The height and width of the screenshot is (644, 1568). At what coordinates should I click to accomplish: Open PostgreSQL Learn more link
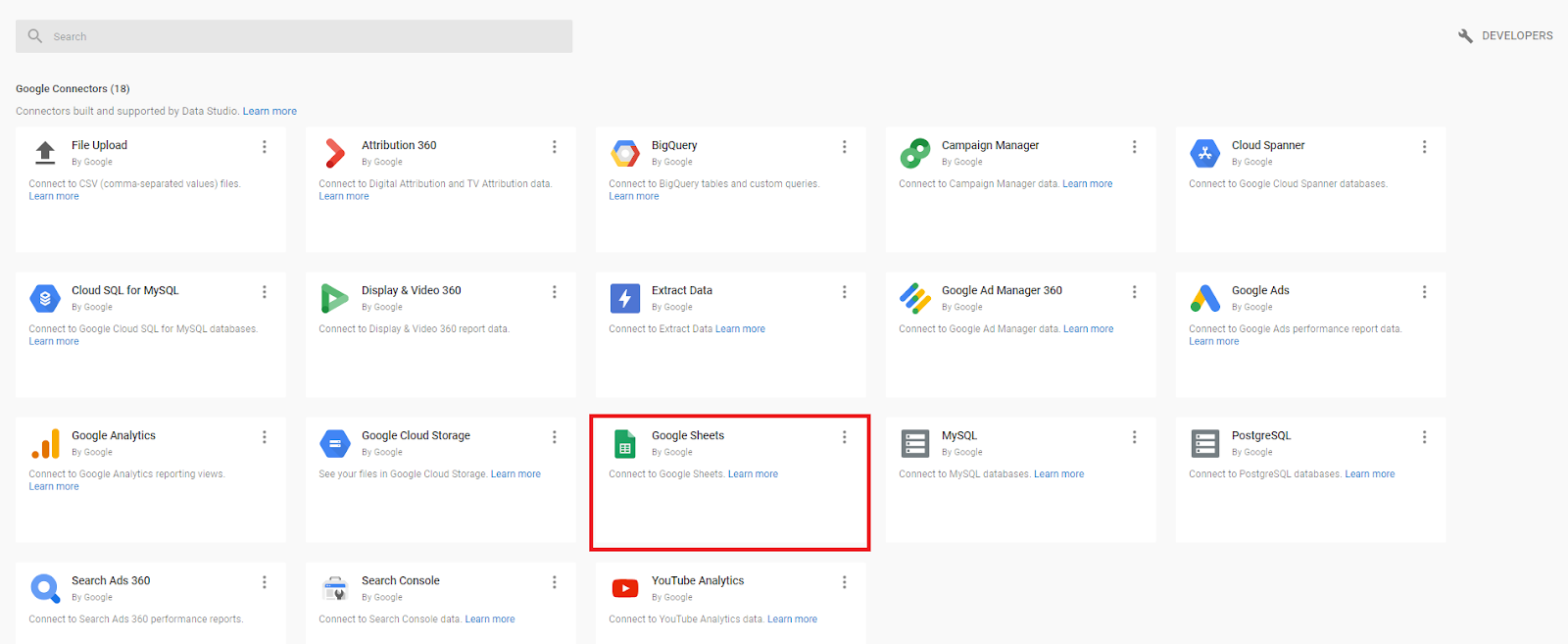point(1370,473)
